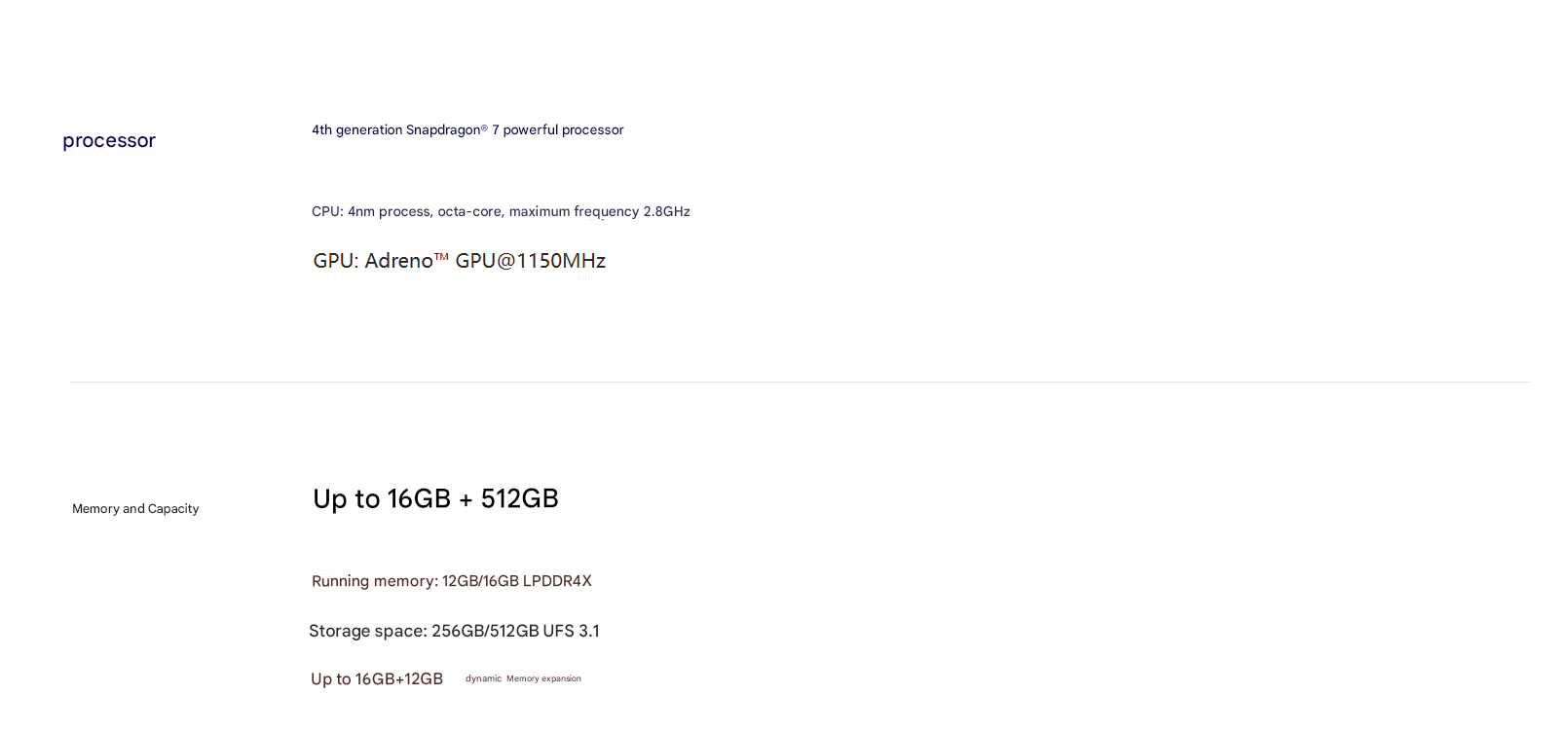
Task: Click the trademark symbol after Adreno
Action: click(441, 257)
